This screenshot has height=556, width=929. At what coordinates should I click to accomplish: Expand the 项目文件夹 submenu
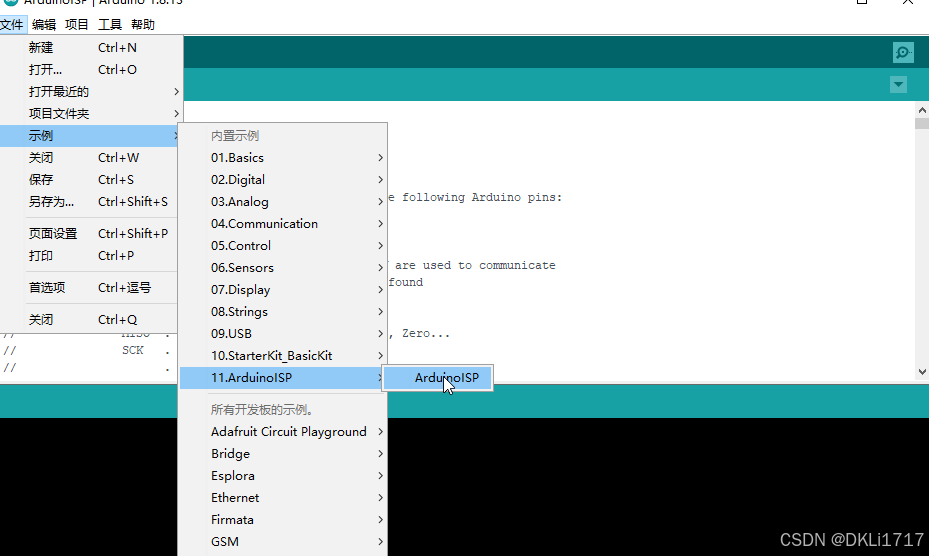(90, 113)
